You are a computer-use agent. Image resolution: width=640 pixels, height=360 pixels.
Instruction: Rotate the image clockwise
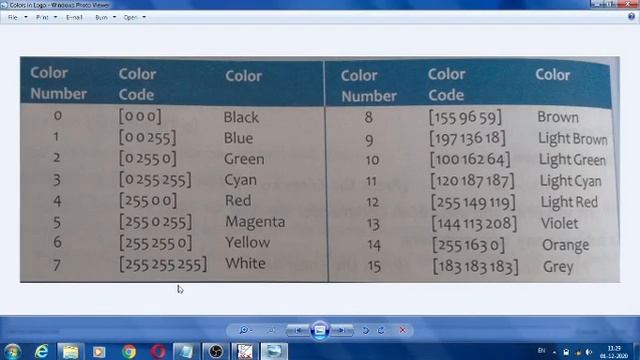pyautogui.click(x=381, y=330)
